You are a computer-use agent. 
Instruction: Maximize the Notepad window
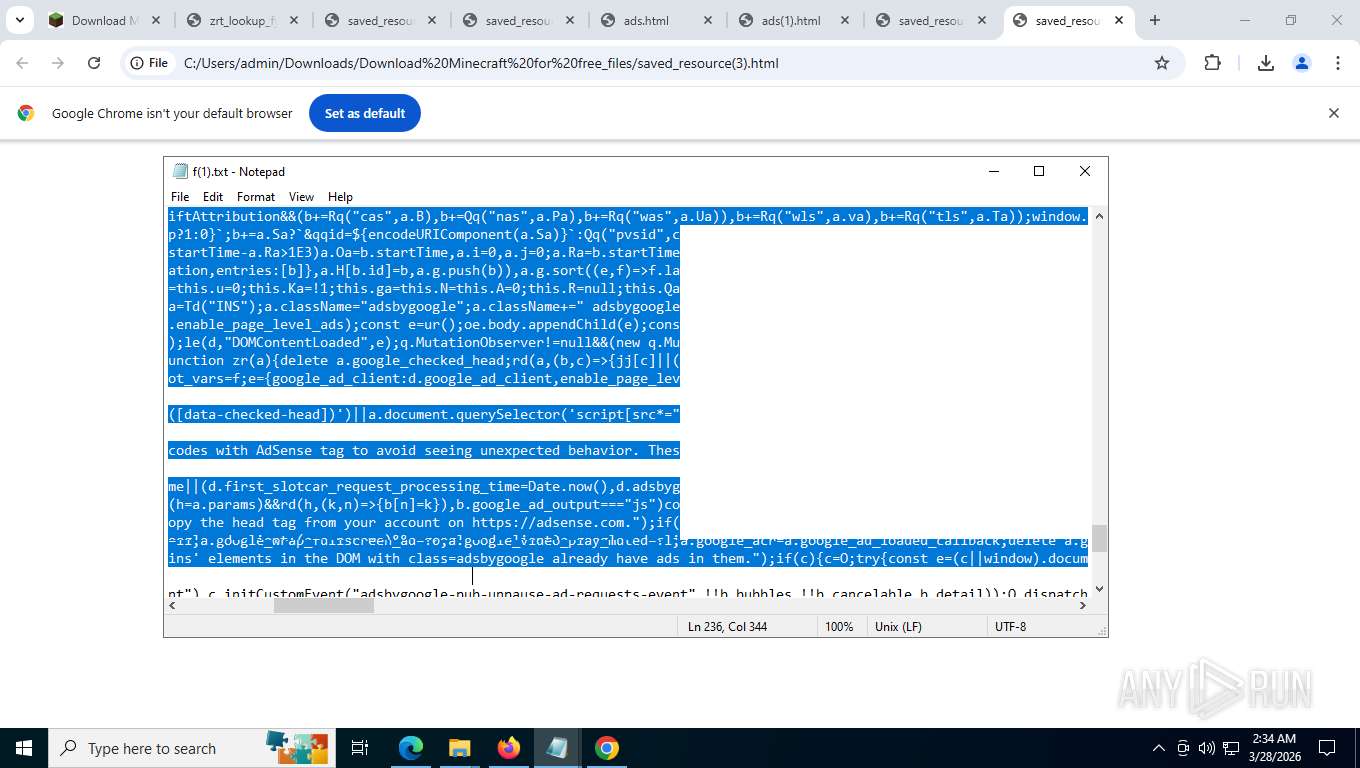pyautogui.click(x=1039, y=171)
